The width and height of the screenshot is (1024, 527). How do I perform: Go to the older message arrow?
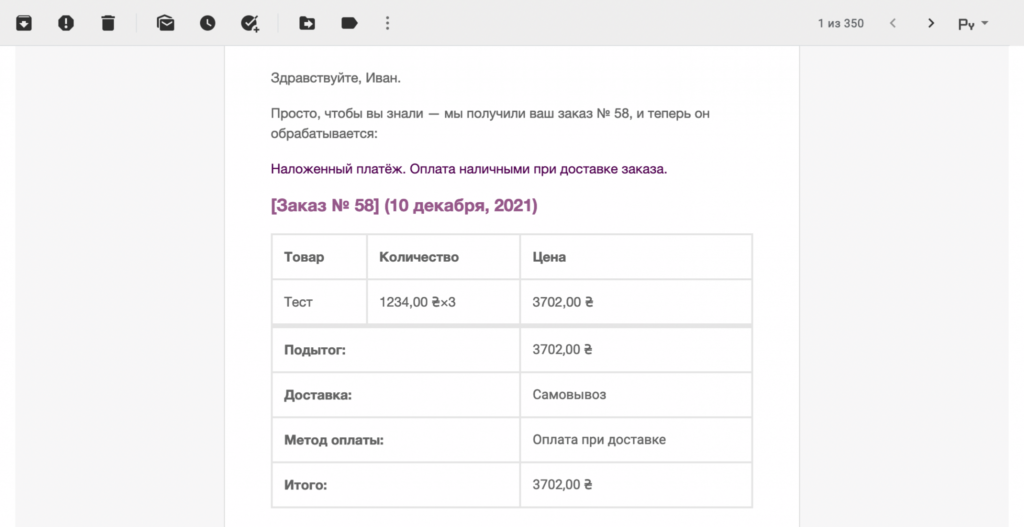point(931,23)
